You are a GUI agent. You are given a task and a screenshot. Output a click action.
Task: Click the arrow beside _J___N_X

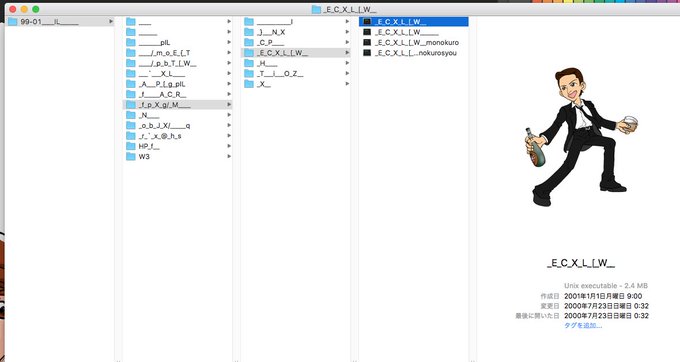point(347,32)
